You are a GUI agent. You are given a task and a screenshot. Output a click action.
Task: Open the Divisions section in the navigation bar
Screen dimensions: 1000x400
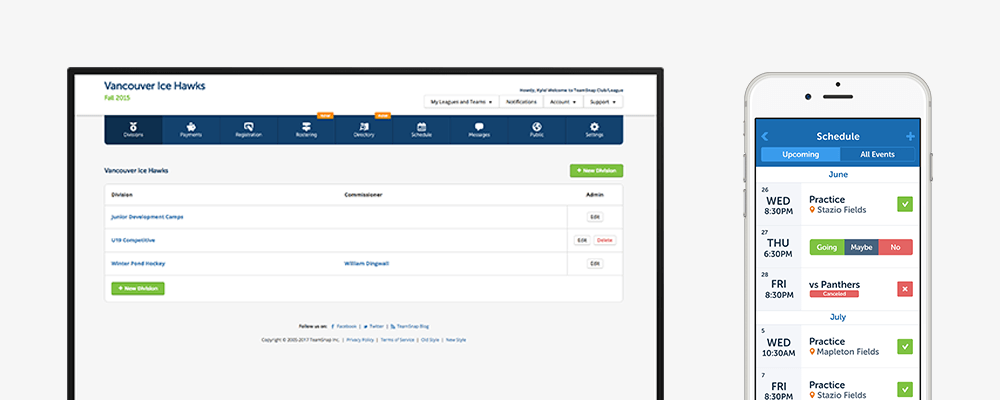pyautogui.click(x=133, y=130)
